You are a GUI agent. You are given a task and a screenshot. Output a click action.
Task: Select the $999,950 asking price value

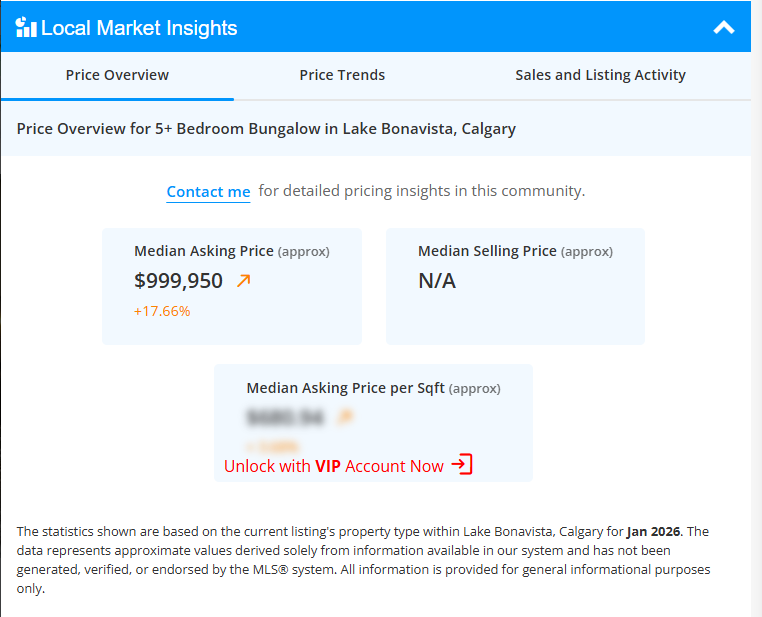coord(178,281)
